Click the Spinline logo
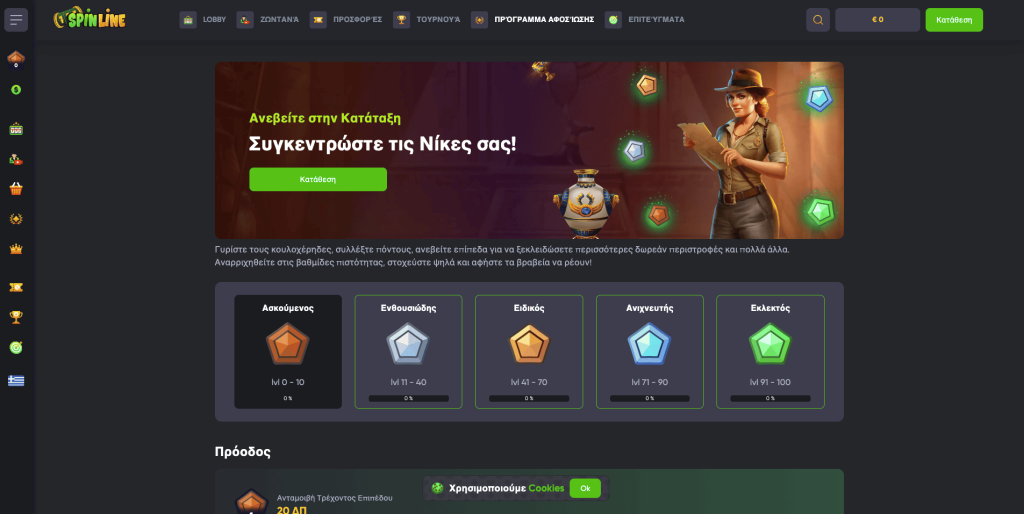 tap(89, 18)
